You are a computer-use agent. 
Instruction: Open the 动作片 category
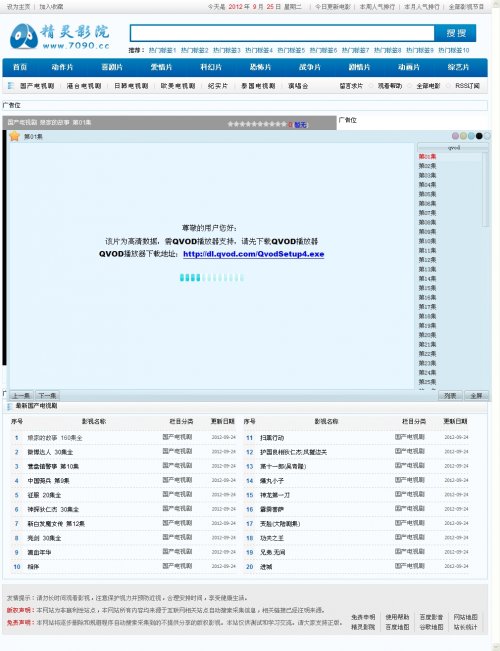pos(62,67)
